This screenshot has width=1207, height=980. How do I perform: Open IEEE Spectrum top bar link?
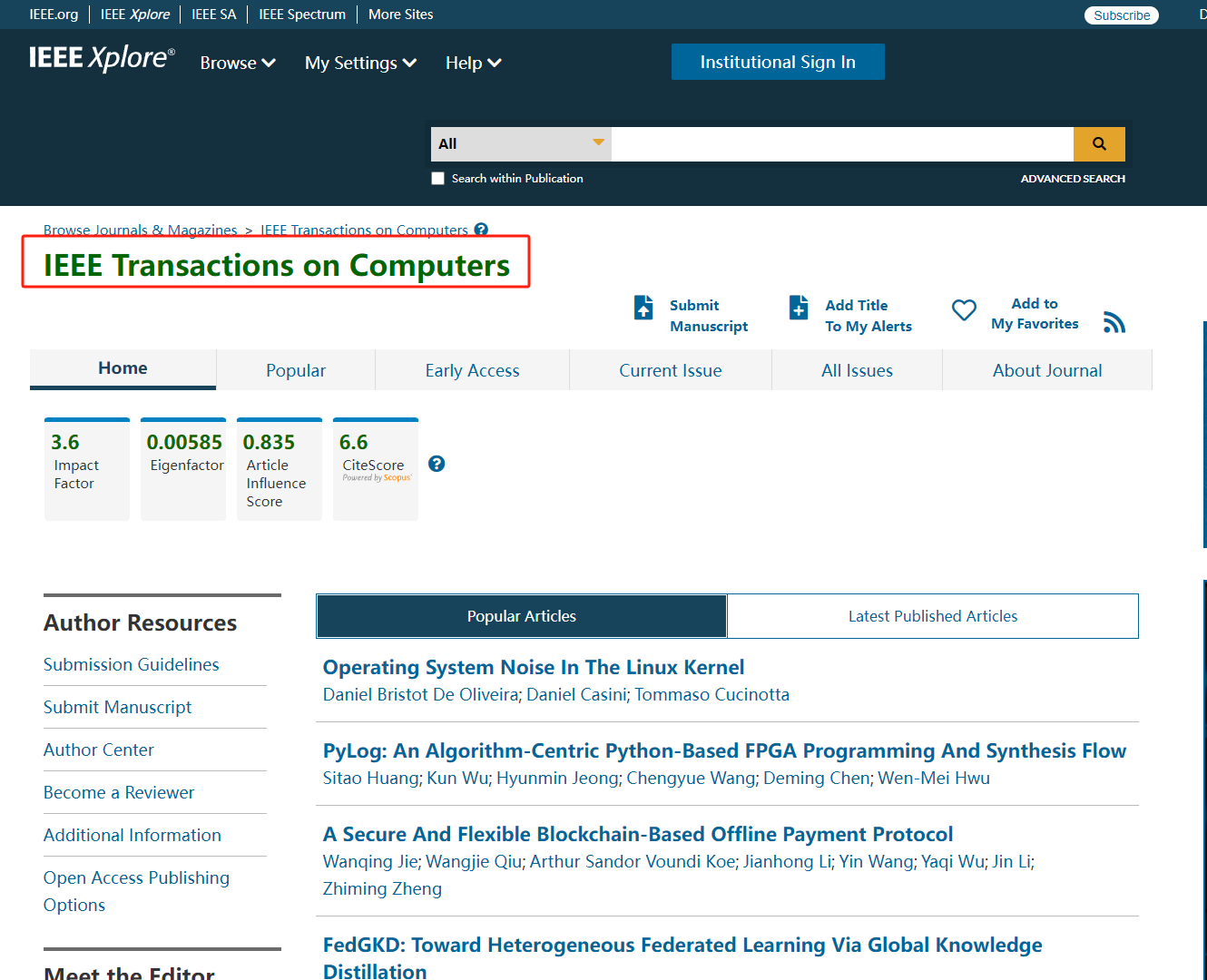click(302, 15)
